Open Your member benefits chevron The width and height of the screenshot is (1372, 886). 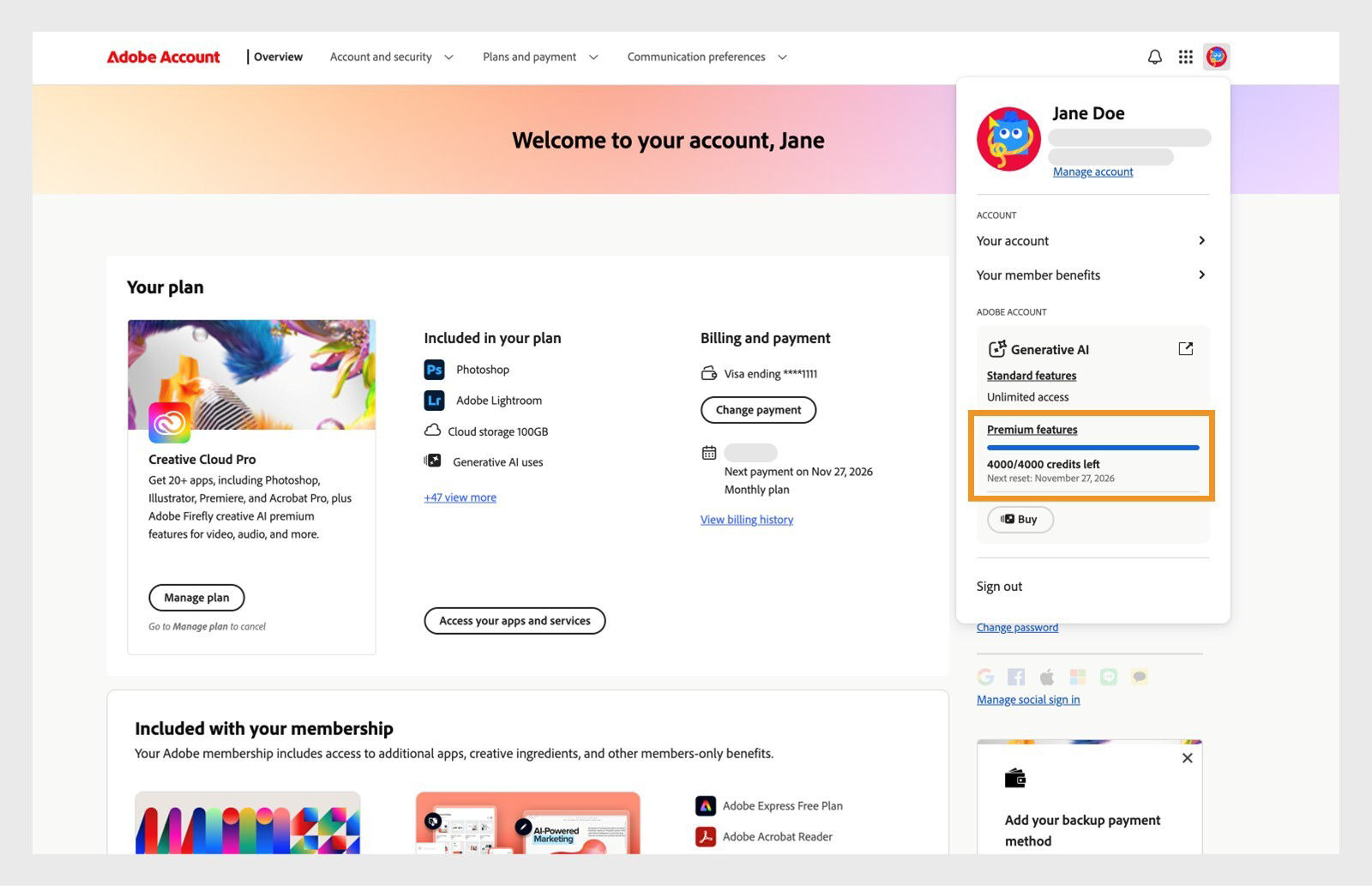[1201, 274]
